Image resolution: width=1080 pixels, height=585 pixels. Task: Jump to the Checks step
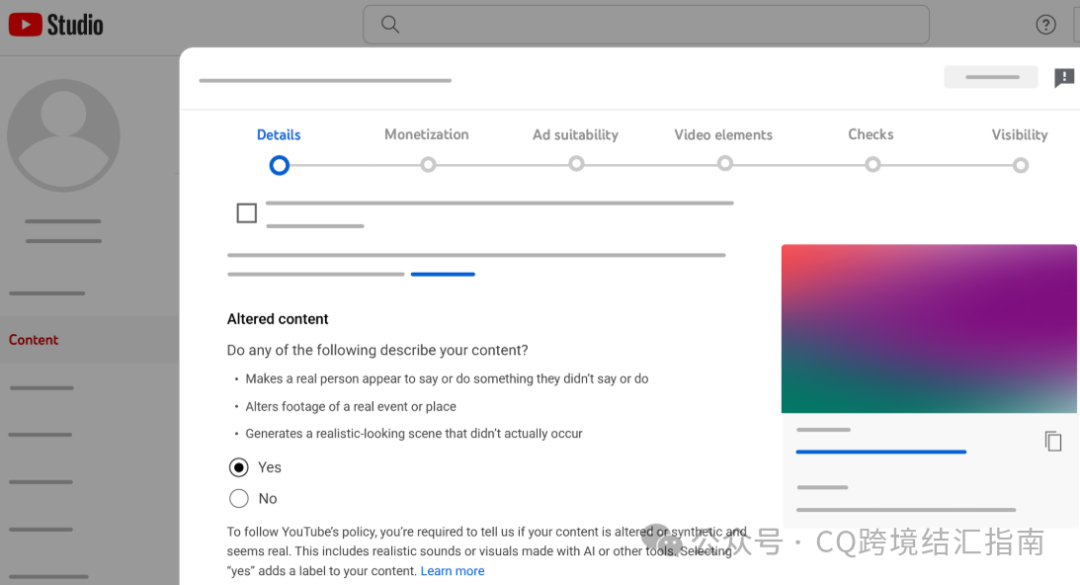pos(871,134)
